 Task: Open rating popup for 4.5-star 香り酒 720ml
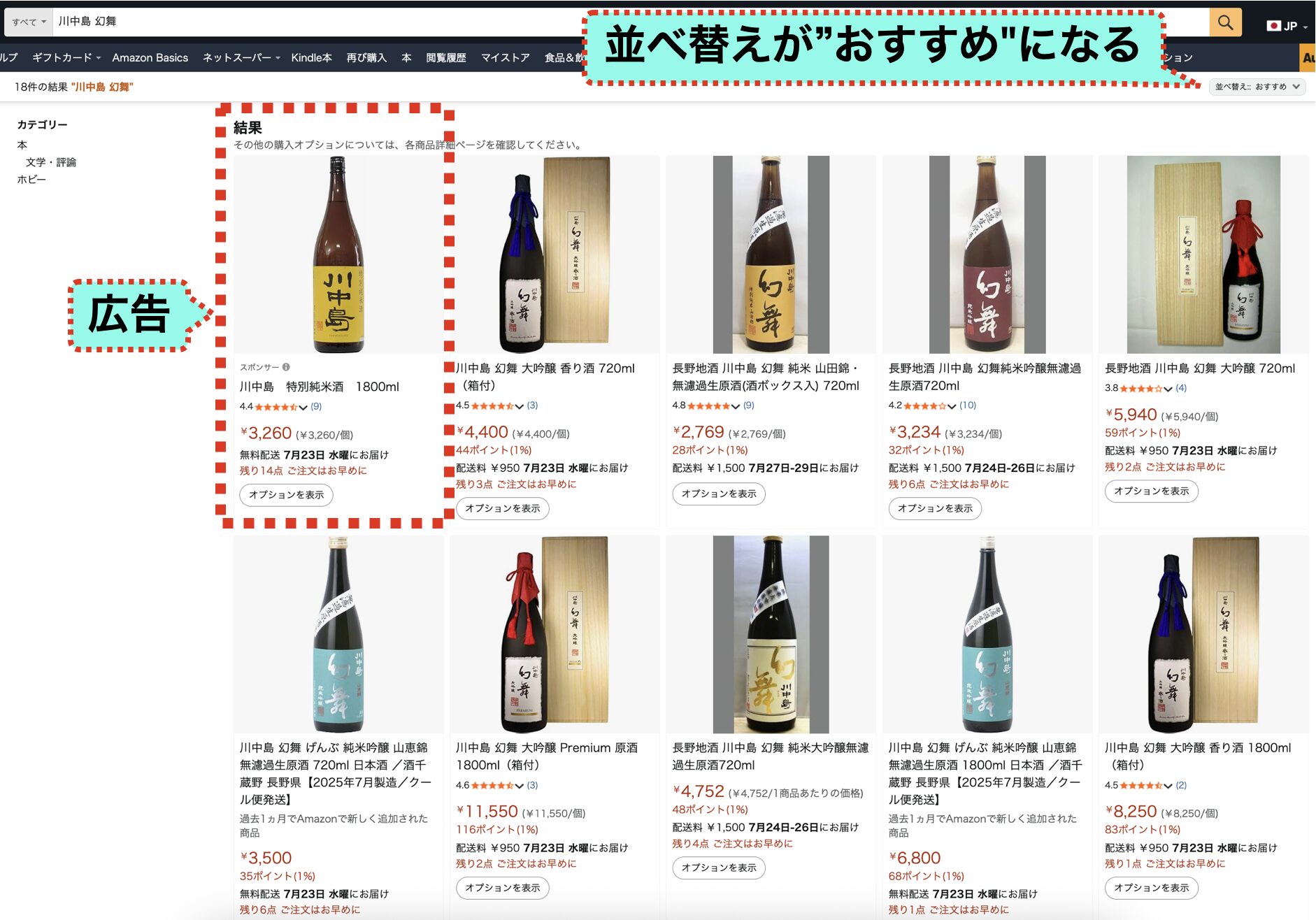(x=520, y=406)
